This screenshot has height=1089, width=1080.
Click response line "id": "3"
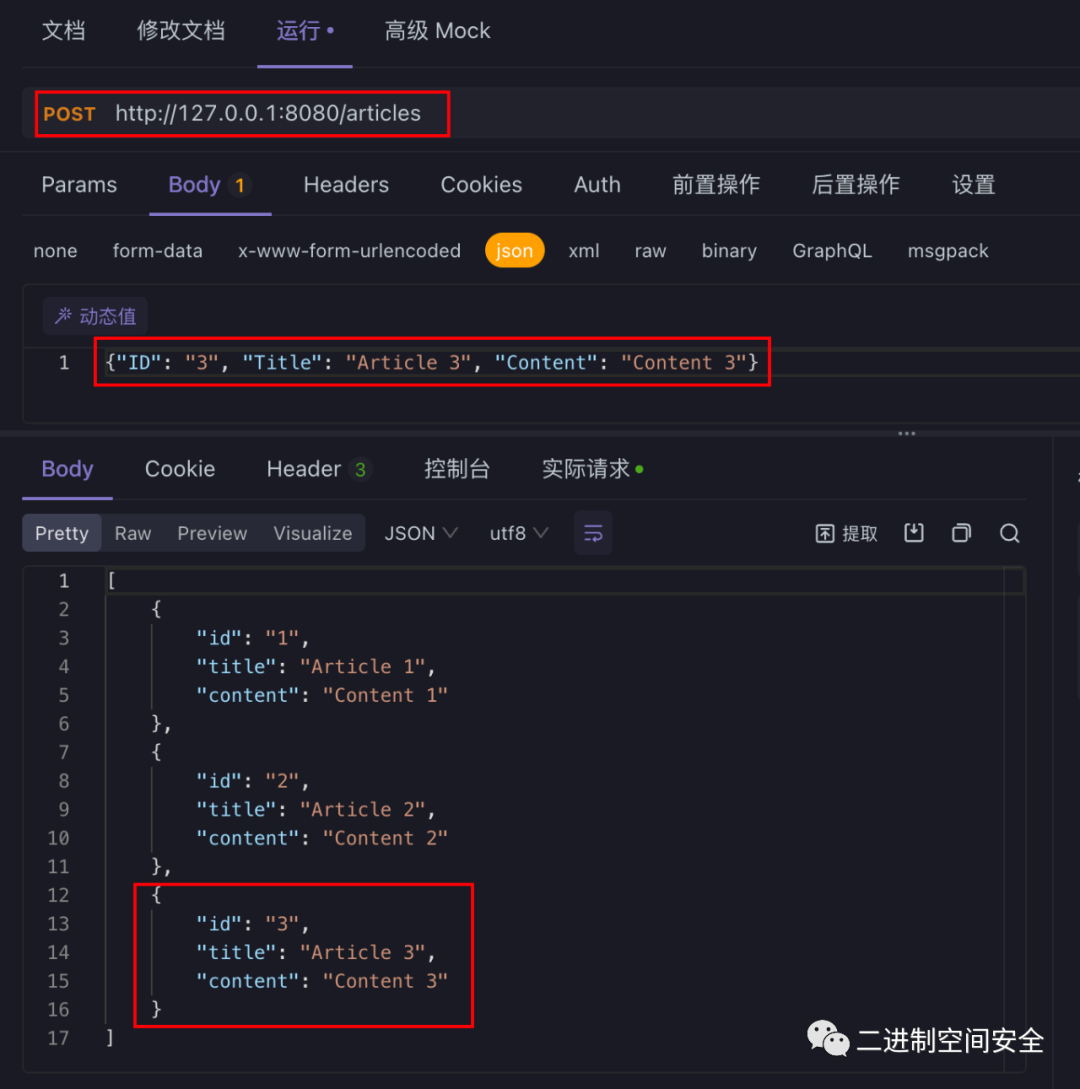point(253,924)
